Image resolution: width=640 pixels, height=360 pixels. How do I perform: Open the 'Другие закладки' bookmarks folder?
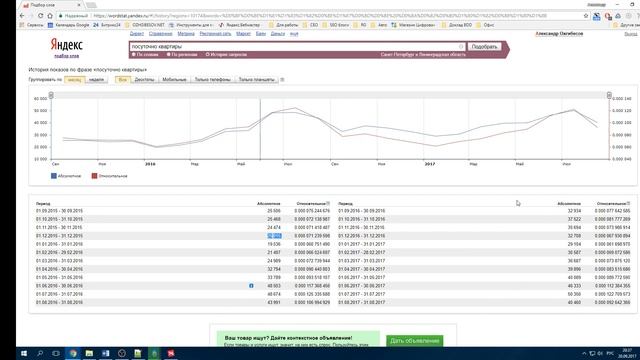coord(627,25)
